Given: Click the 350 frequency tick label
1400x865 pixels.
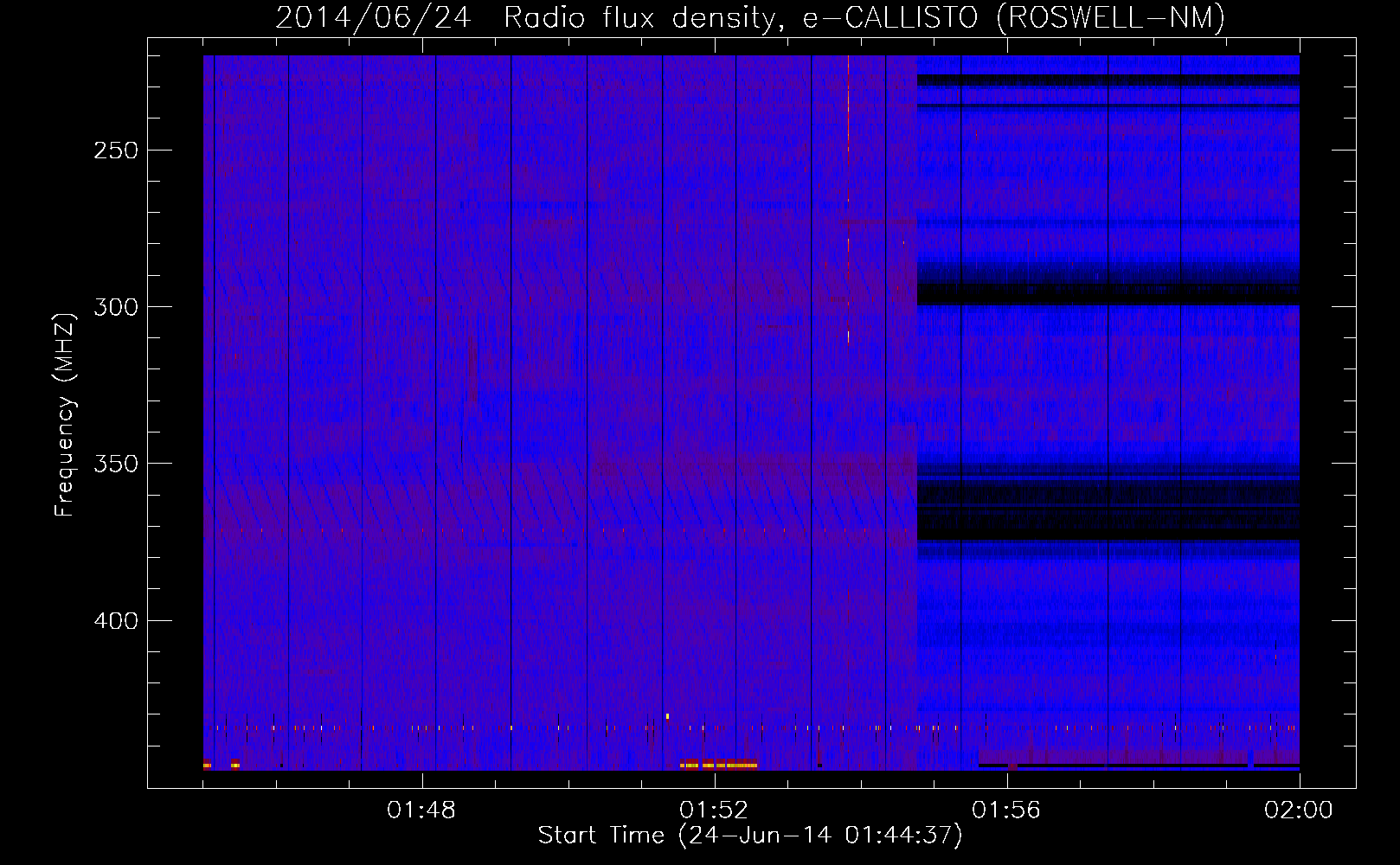Looking at the screenshot, I should [116, 464].
